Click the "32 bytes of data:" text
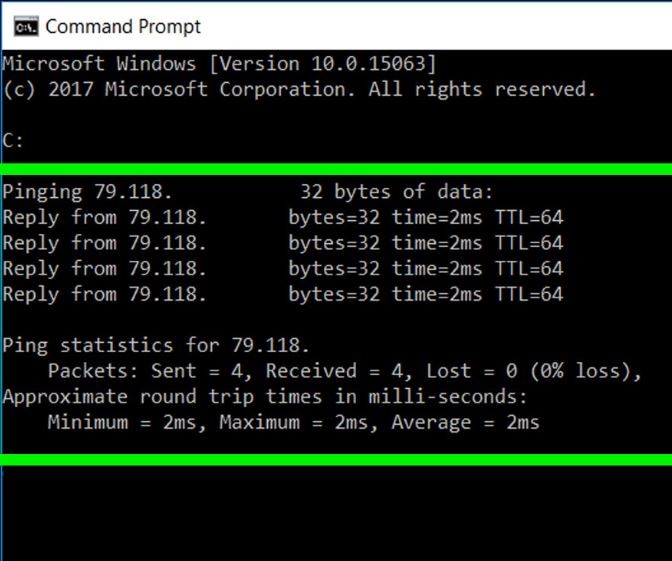 (x=396, y=191)
